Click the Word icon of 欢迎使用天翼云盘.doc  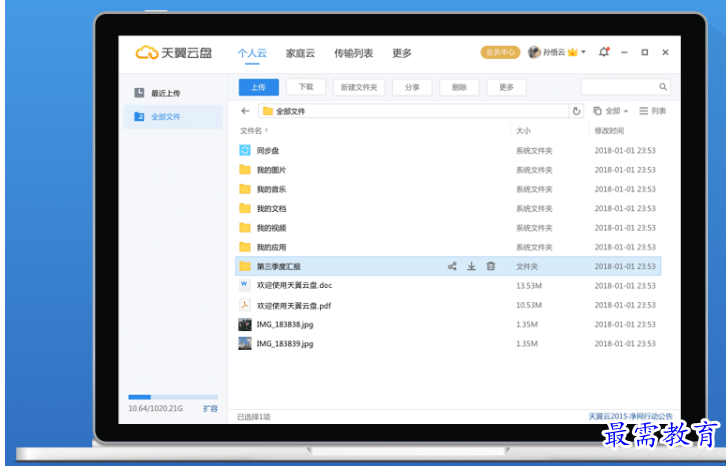(244, 285)
